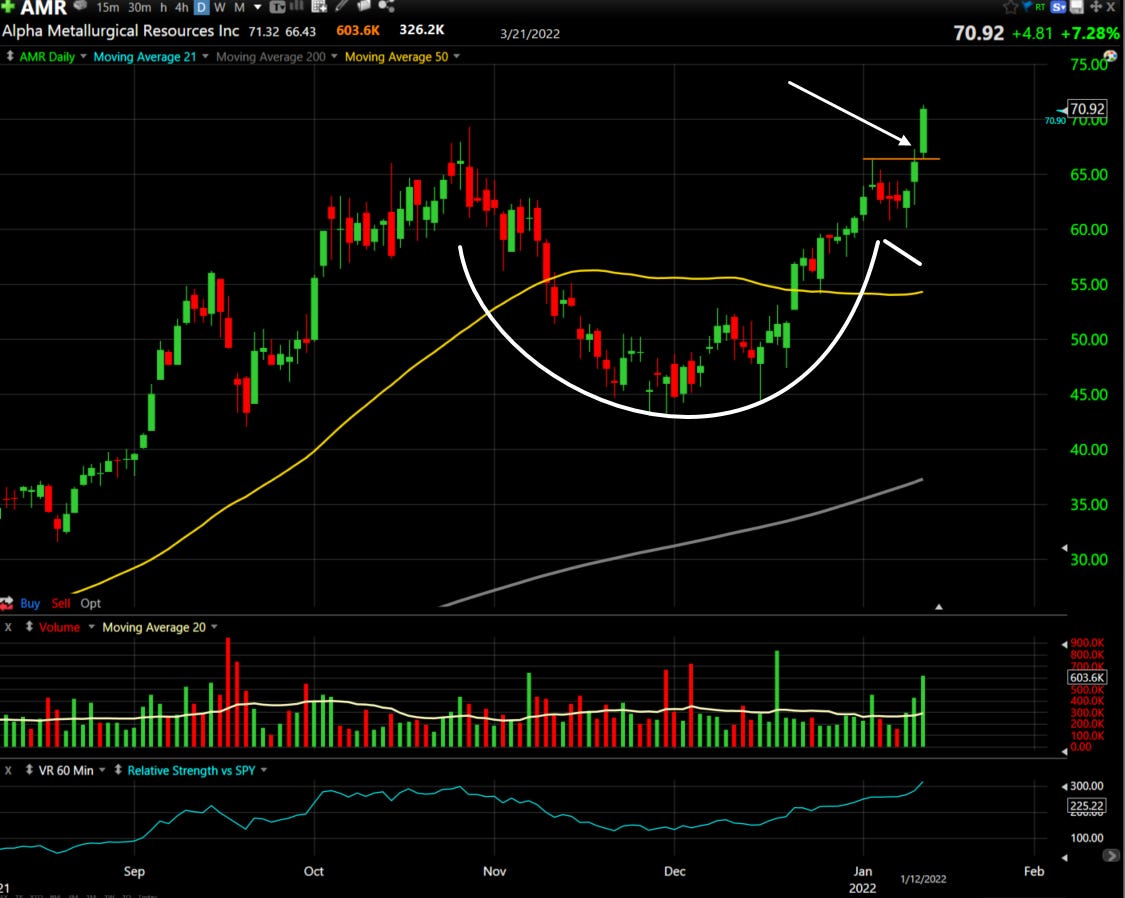Click the move-pane crosshair arrows icon
The image size is (1125, 898).
click(x=1096, y=6)
